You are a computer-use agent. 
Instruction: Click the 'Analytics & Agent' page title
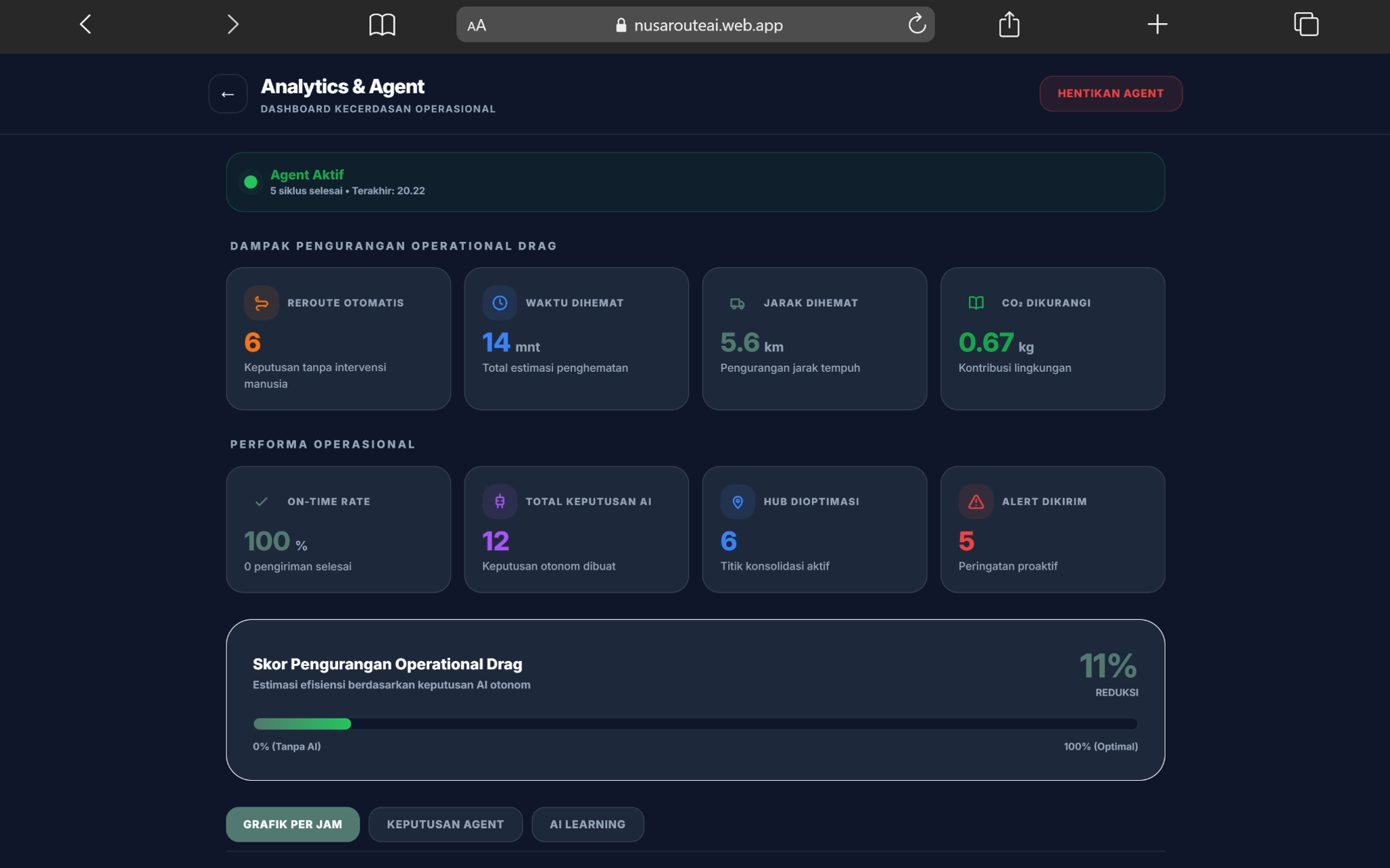click(x=342, y=87)
